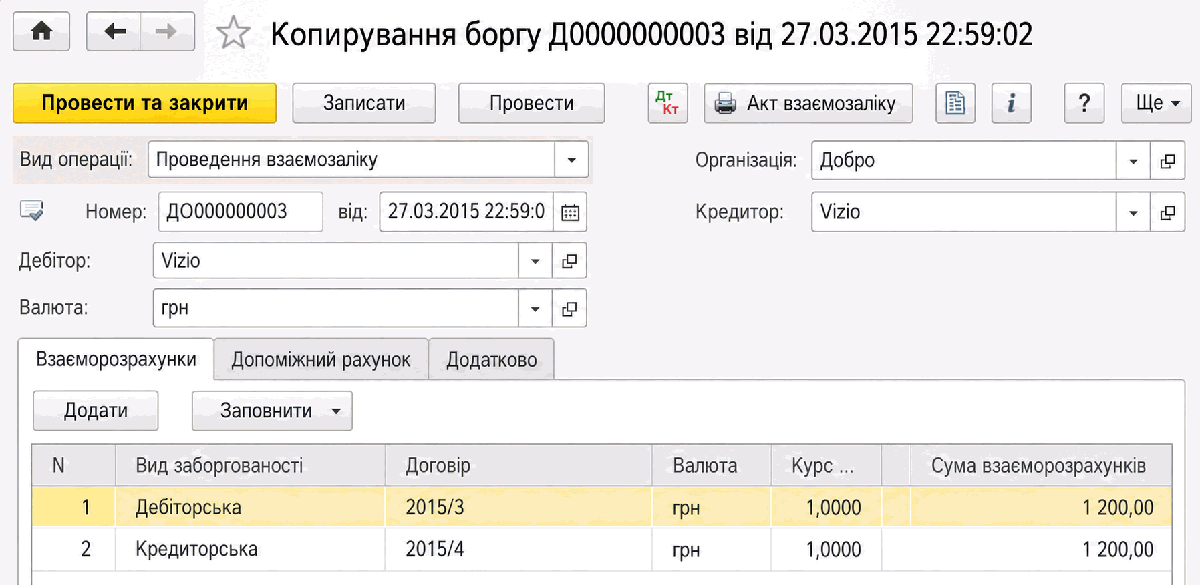
Task: Select the Кредиторська row cell
Action: (x=250, y=549)
